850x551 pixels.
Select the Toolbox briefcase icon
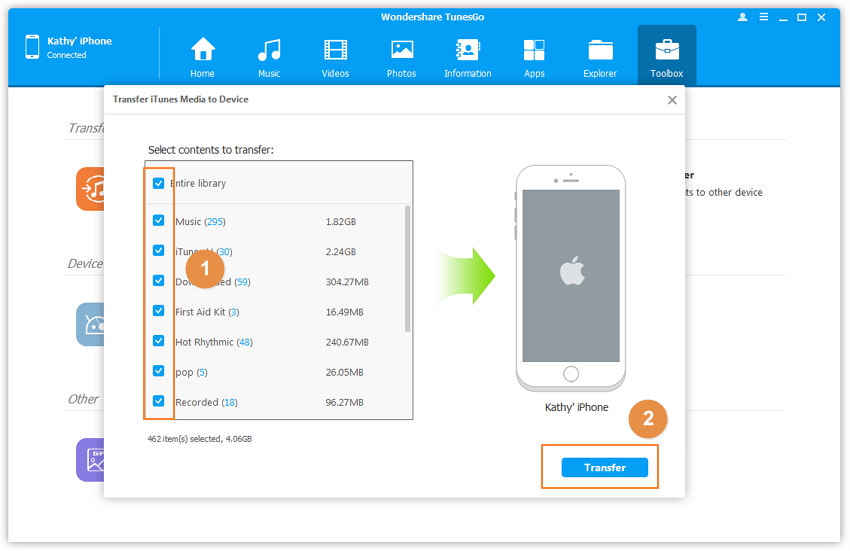667,50
